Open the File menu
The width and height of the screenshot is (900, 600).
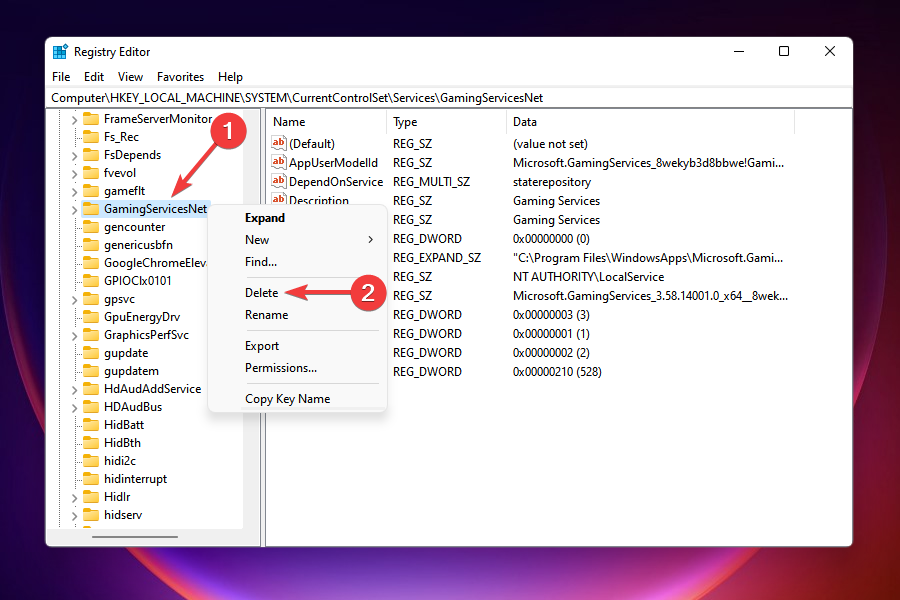click(61, 77)
